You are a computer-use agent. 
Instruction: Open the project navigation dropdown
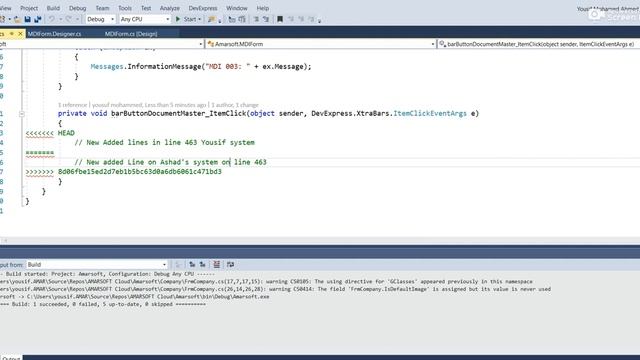tap(101, 44)
